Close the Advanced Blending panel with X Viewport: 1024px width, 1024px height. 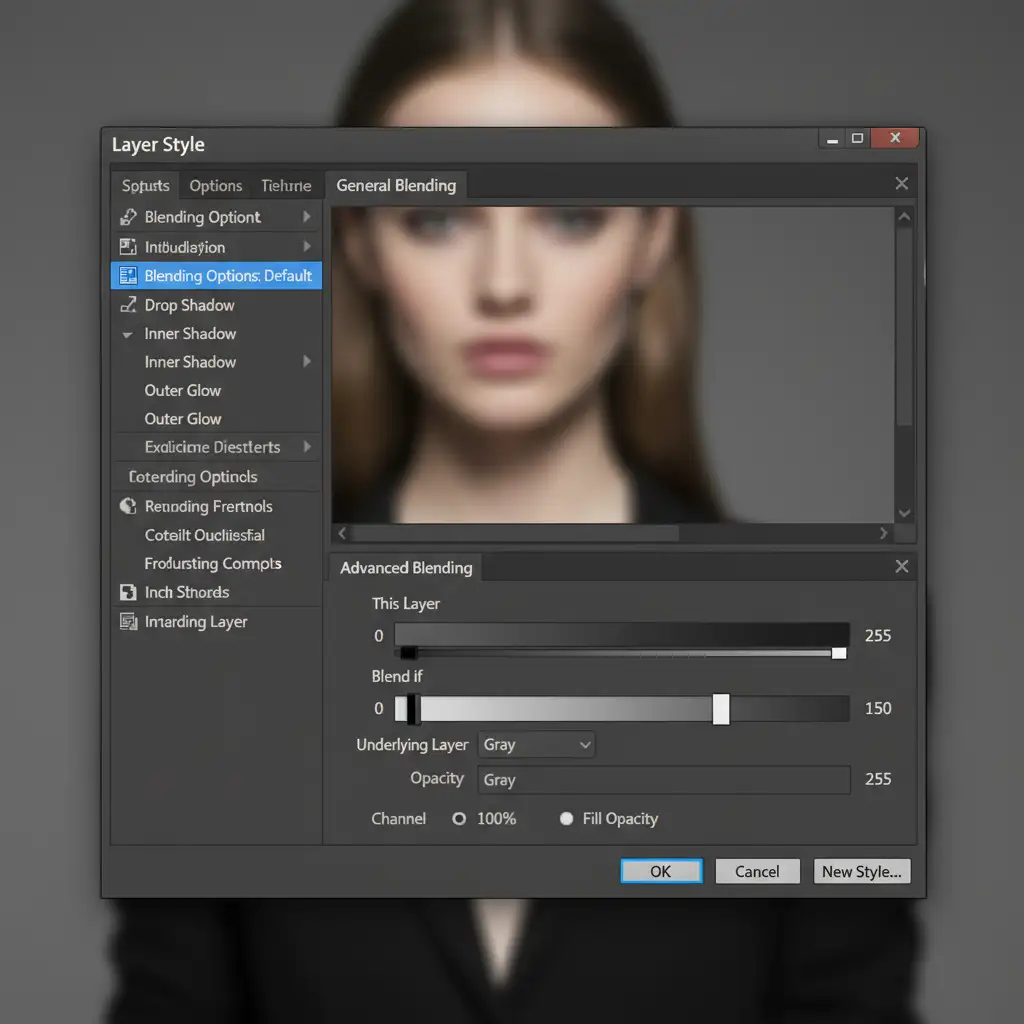pos(901,567)
